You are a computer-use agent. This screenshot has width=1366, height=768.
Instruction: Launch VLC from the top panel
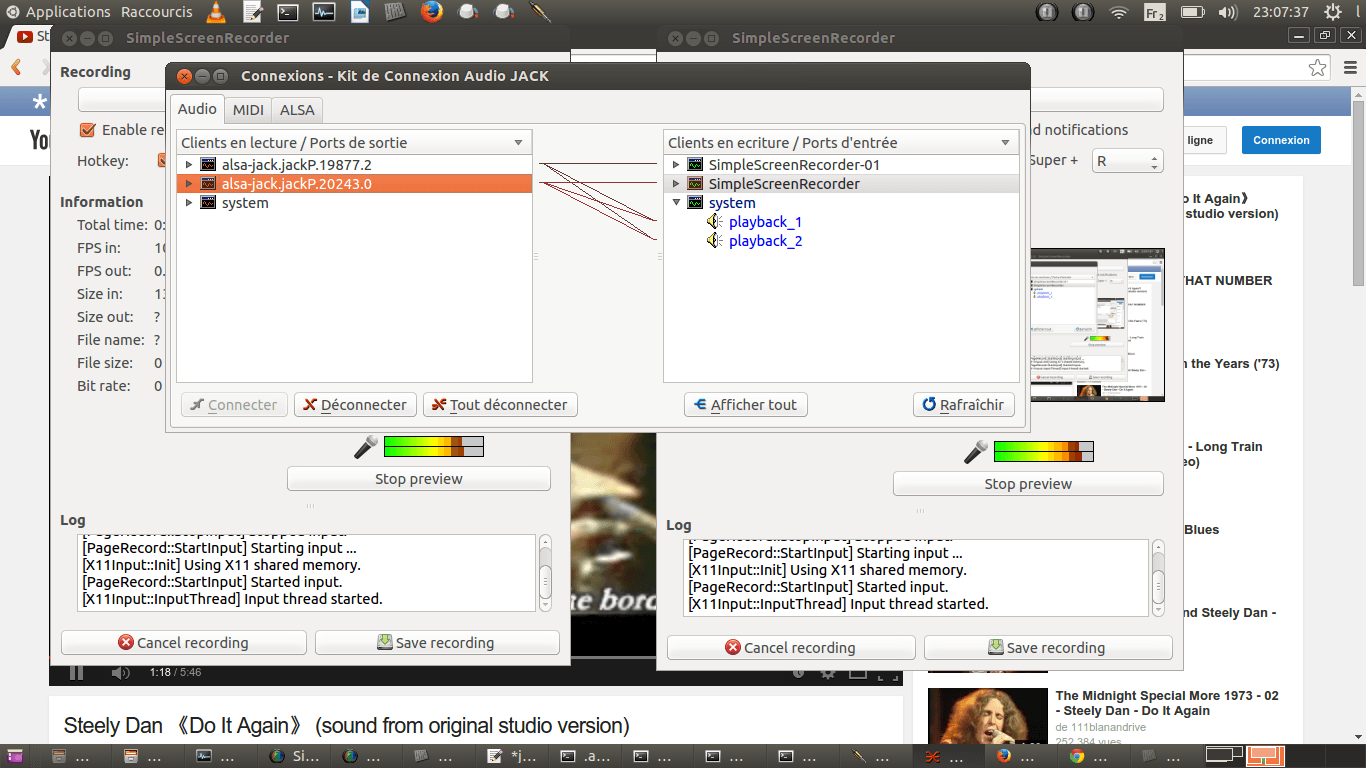coord(216,12)
